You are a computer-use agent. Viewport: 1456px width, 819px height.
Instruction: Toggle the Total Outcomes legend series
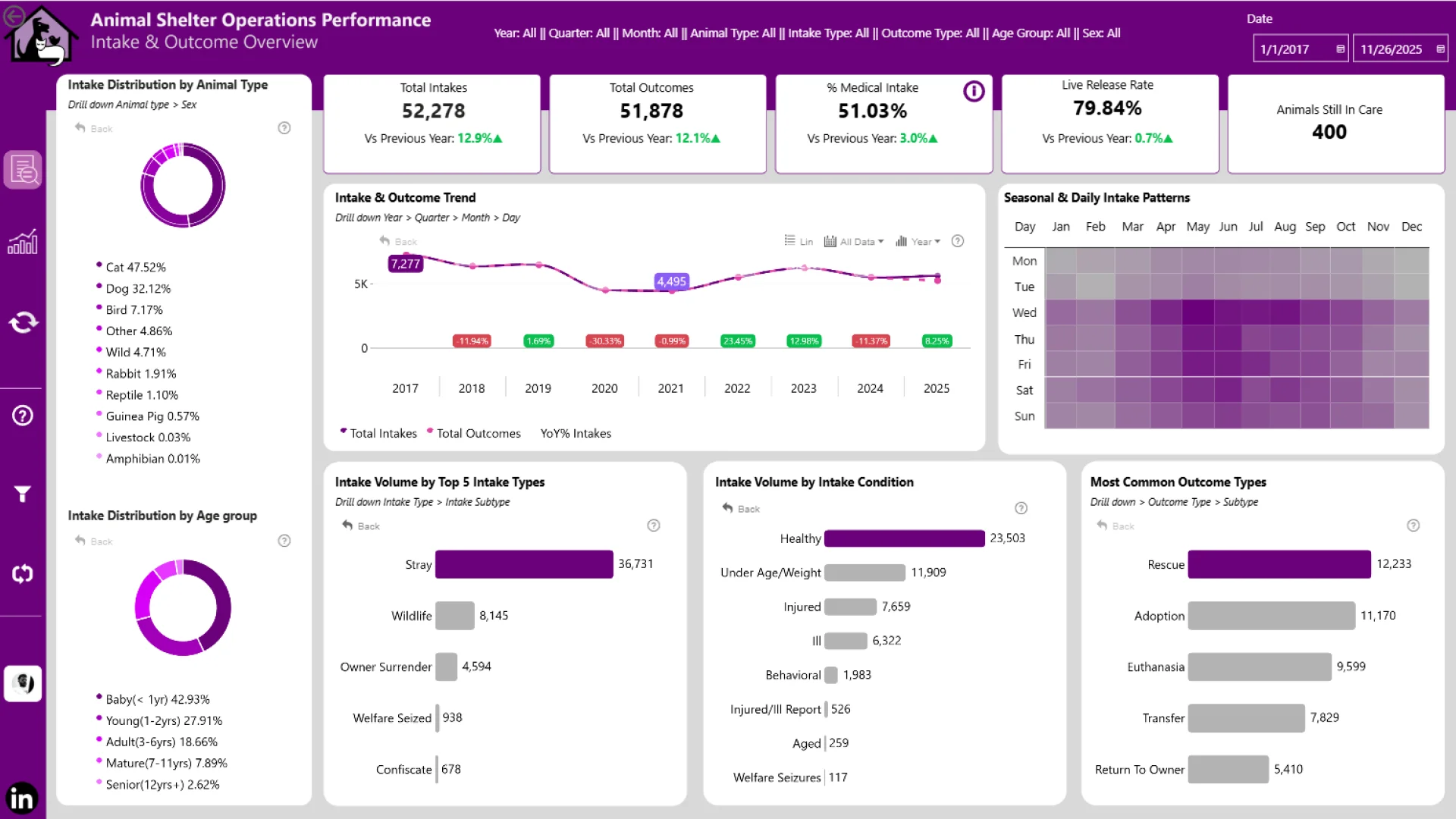[x=474, y=434]
